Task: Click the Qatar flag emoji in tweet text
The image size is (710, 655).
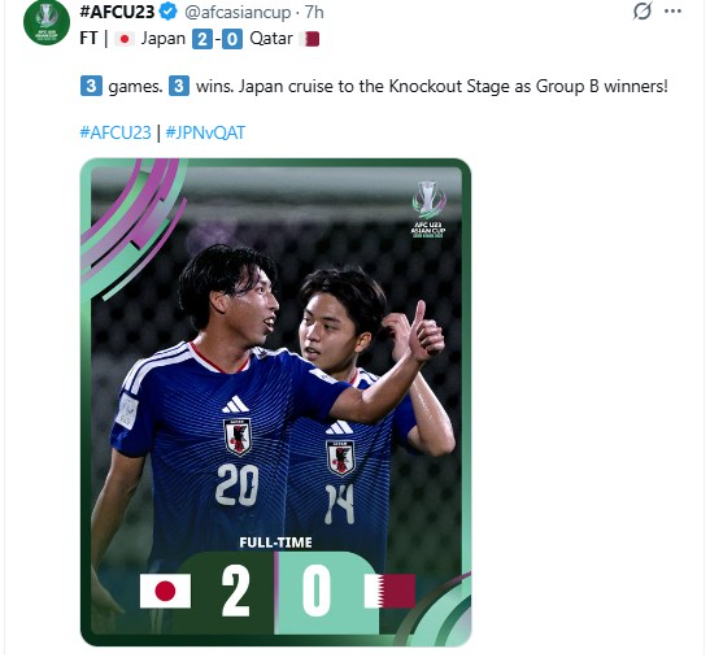Action: 311,40
